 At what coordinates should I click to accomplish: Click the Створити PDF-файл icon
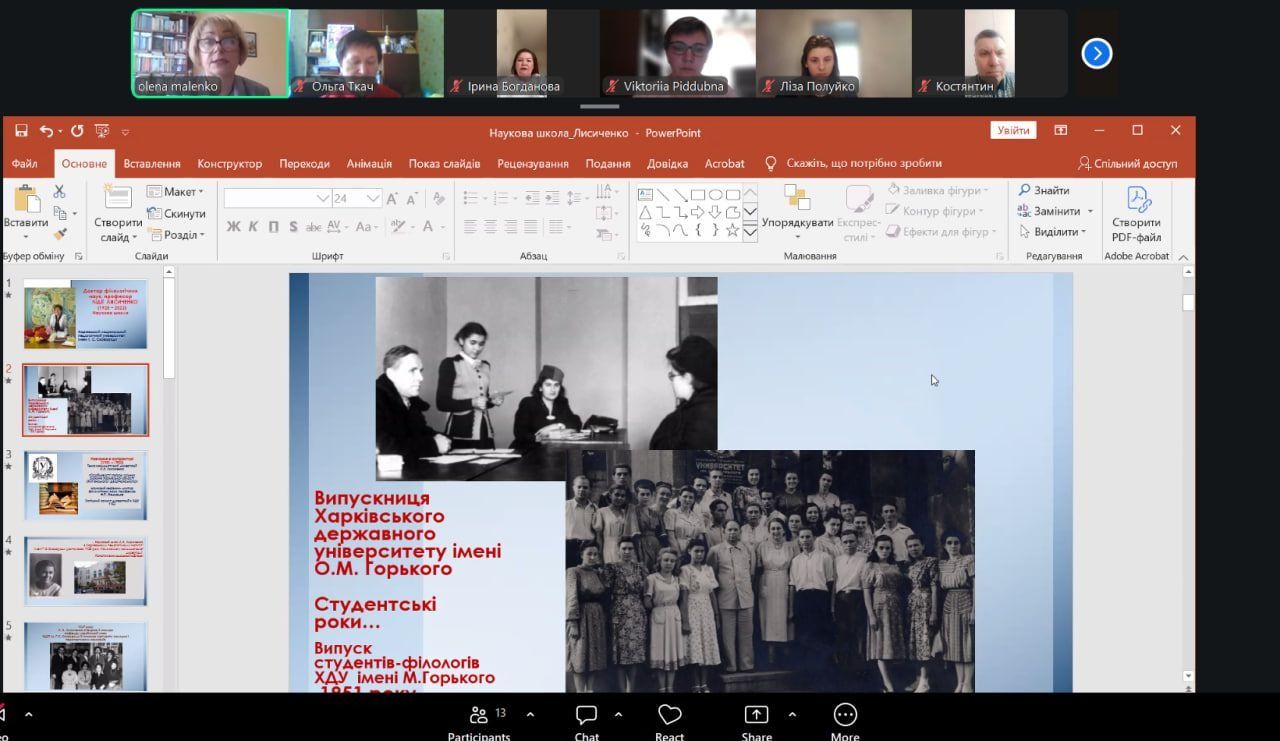1138,200
